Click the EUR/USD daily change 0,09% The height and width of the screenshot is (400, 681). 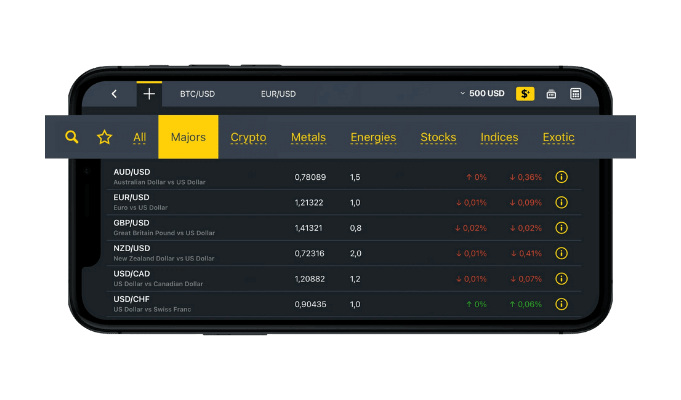526,202
